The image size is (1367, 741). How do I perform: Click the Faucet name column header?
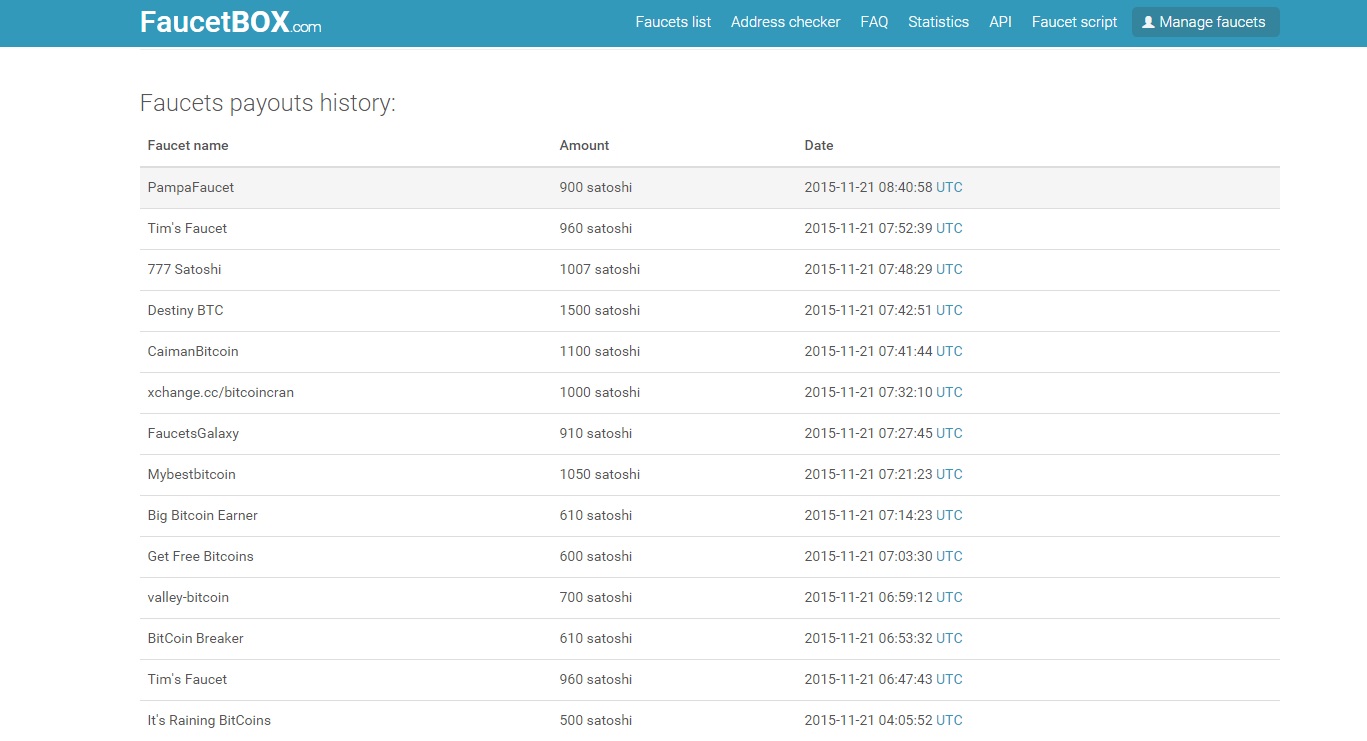click(x=188, y=145)
